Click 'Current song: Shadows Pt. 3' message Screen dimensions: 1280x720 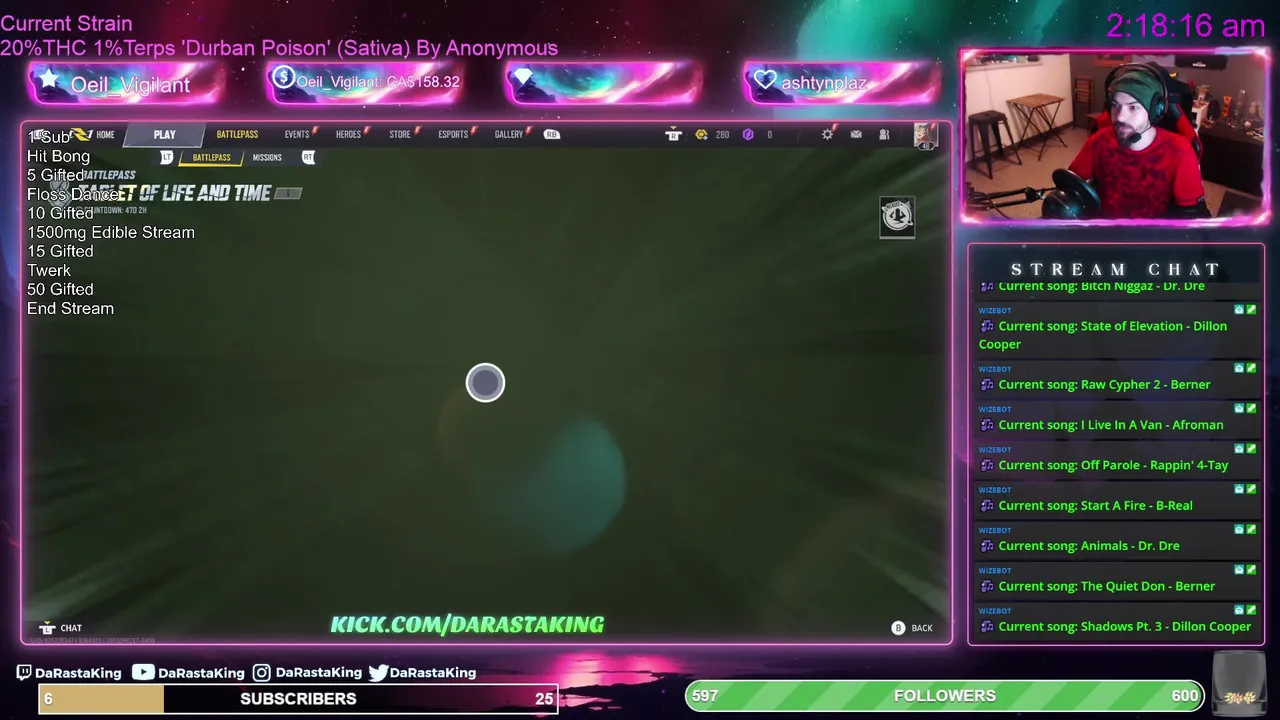pos(1115,619)
